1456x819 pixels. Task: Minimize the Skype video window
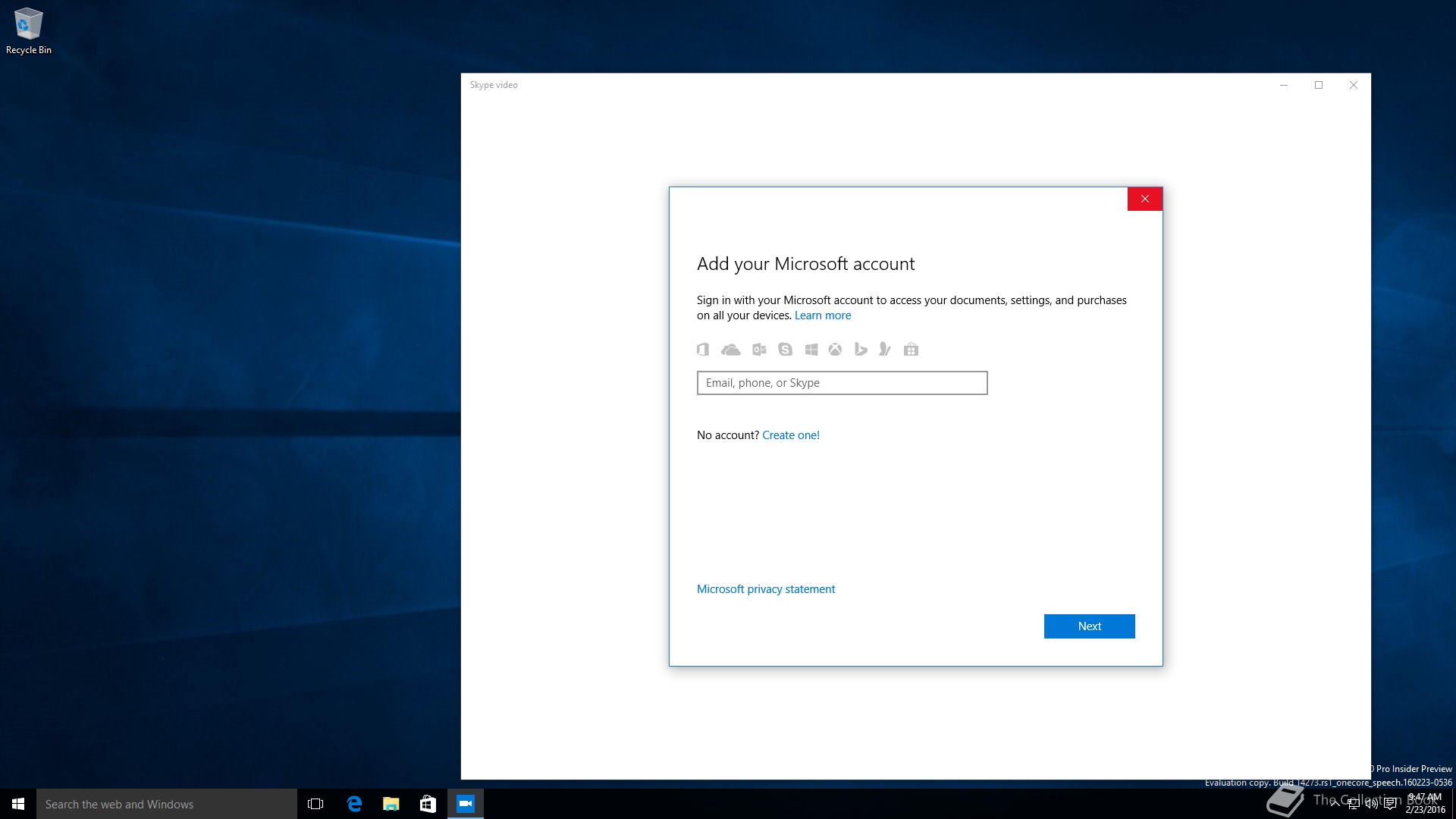pos(1284,85)
